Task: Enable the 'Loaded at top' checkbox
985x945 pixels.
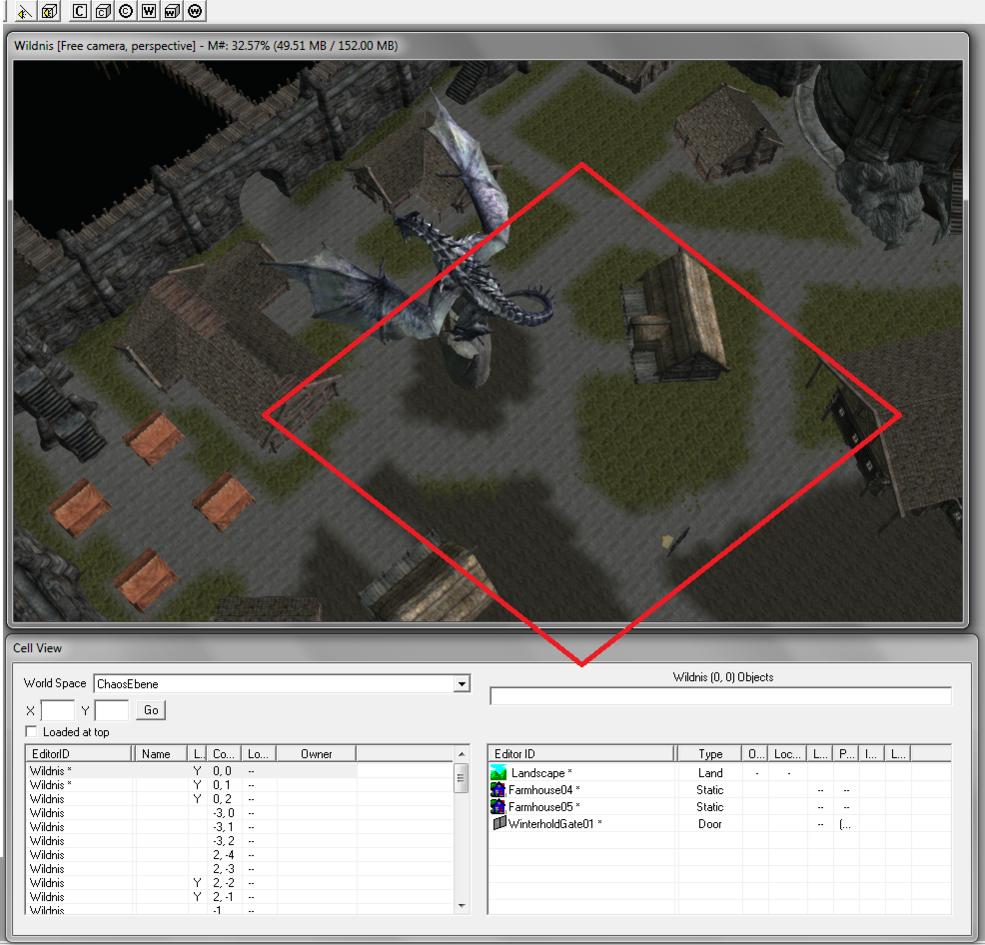Action: (x=30, y=732)
